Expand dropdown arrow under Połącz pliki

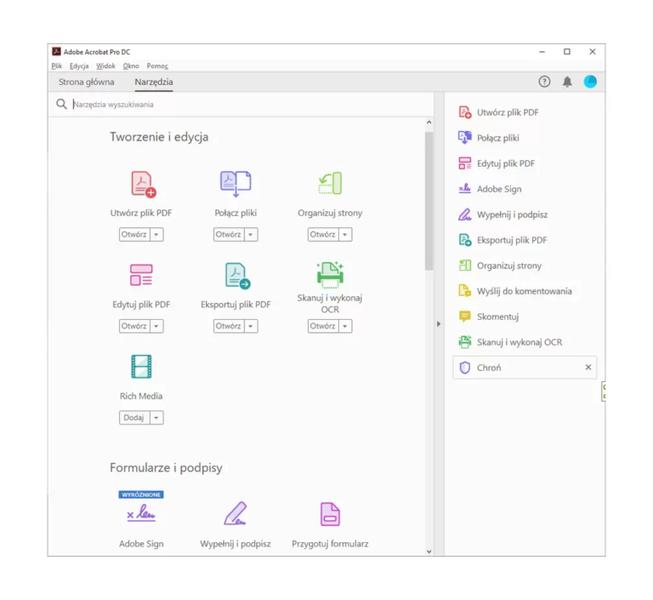[x=251, y=234]
